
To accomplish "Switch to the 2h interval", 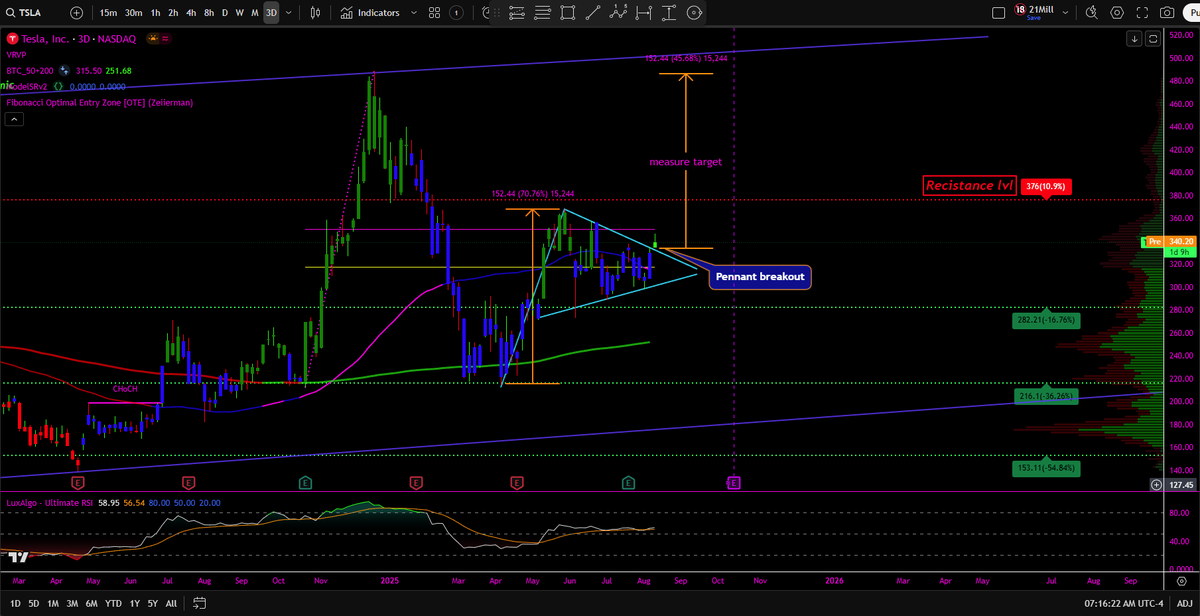I will point(173,13).
